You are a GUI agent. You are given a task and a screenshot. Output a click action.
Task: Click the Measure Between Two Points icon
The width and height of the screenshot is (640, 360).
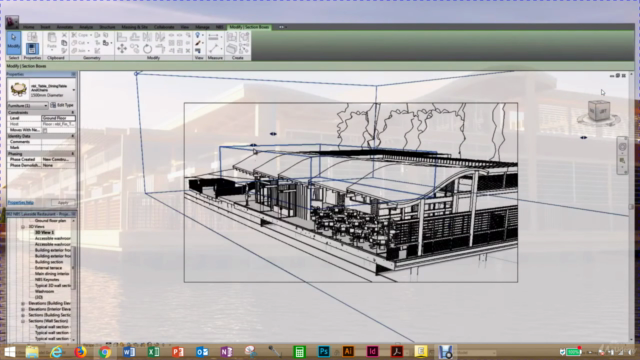[x=213, y=49]
